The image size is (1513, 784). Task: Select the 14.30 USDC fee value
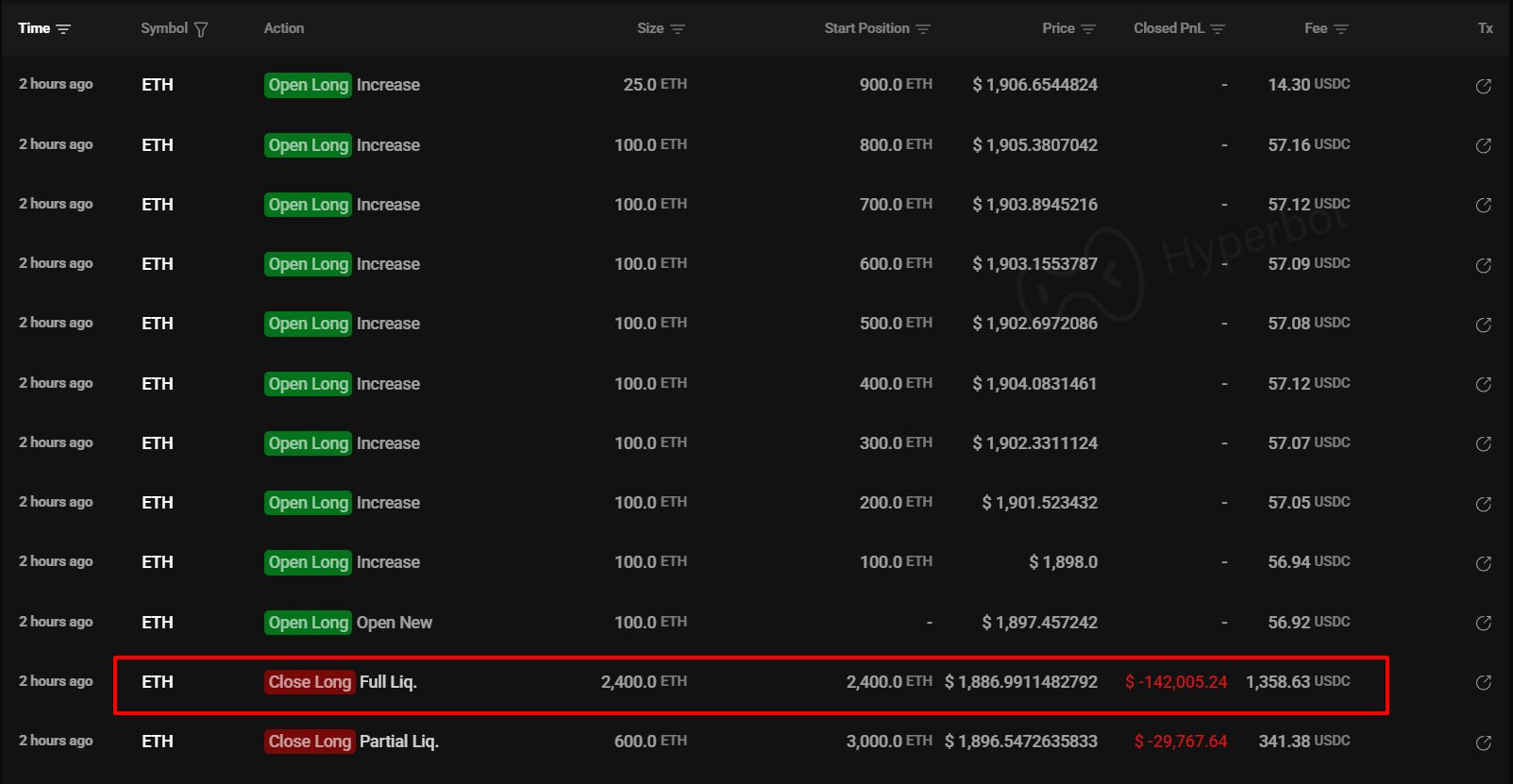[x=1309, y=85]
